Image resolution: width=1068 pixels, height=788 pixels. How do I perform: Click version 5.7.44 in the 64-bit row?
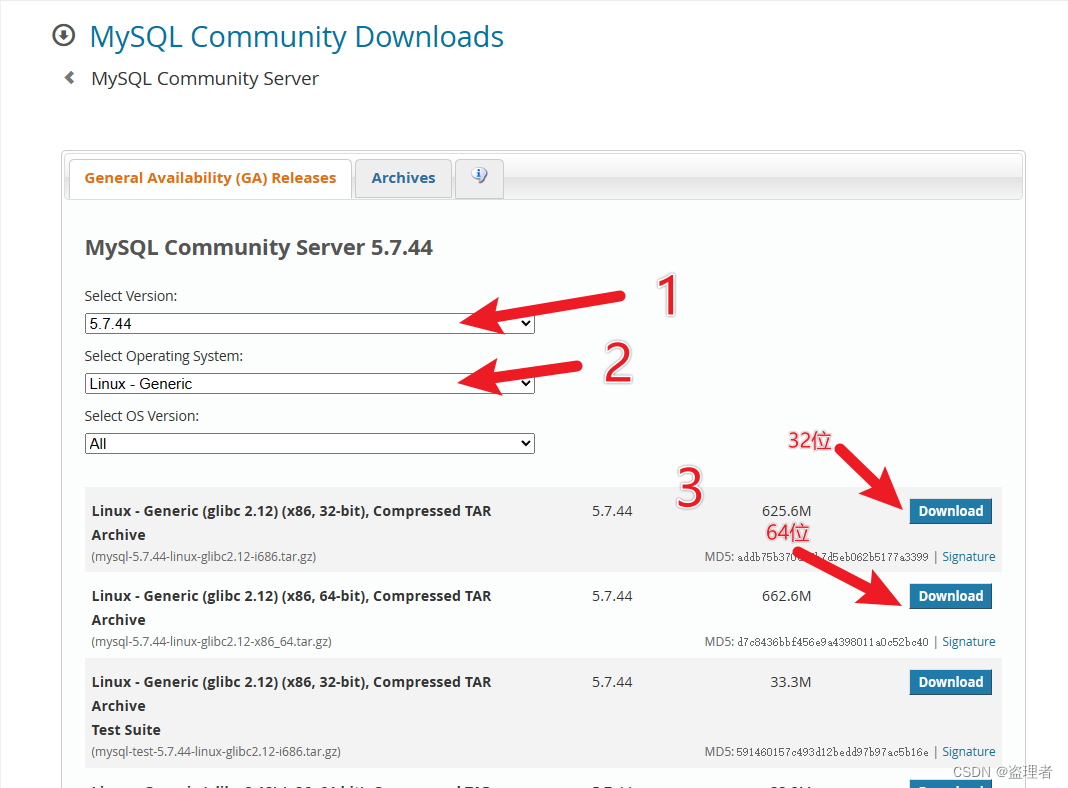[x=612, y=596]
